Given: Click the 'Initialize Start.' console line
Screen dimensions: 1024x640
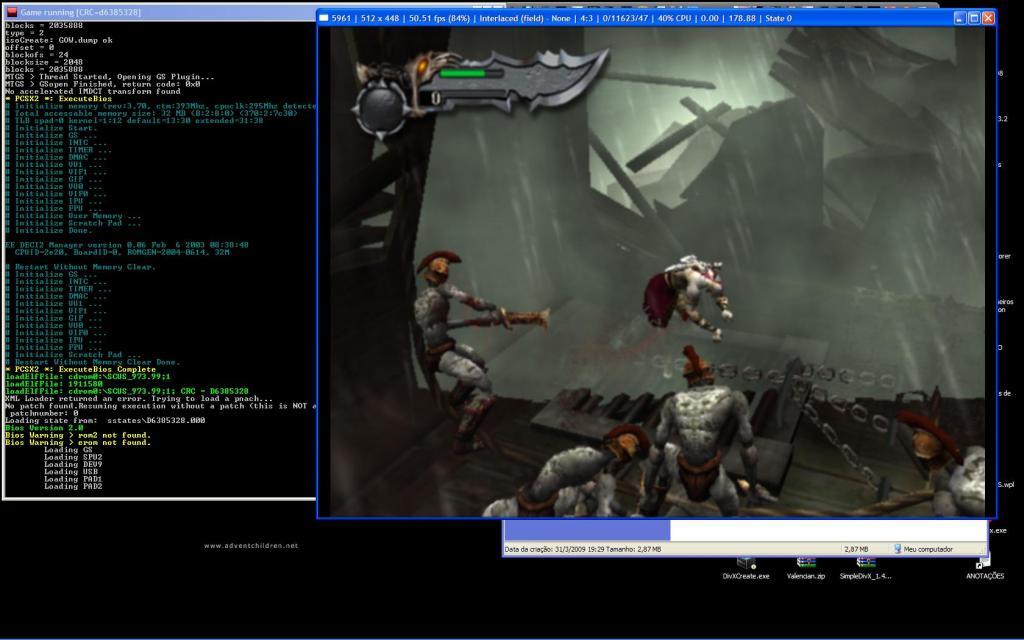Looking at the screenshot, I should [x=51, y=128].
